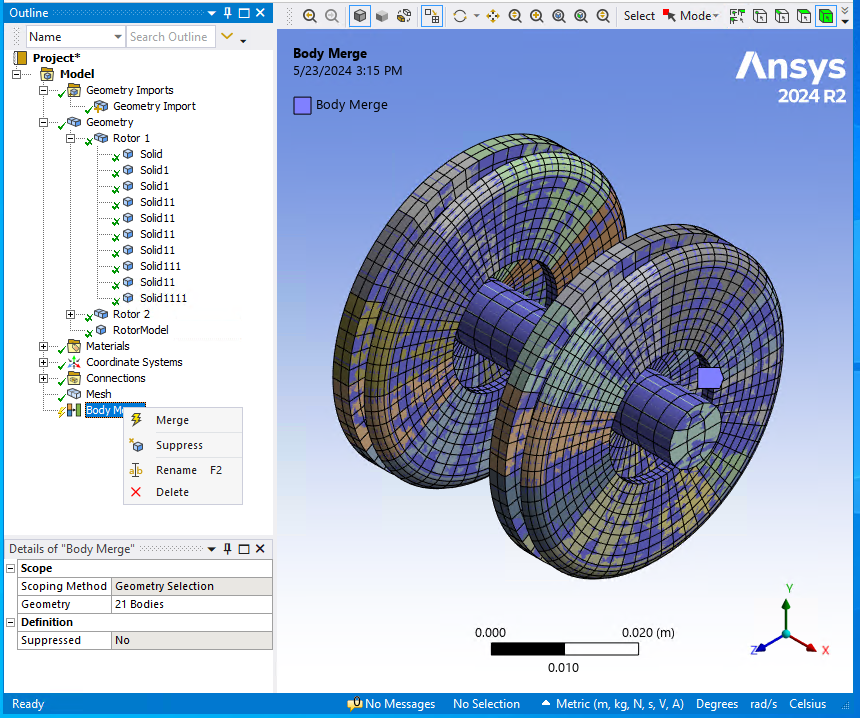Pin the Details of Body Merge panel
This screenshot has width=860, height=718.
227,549
